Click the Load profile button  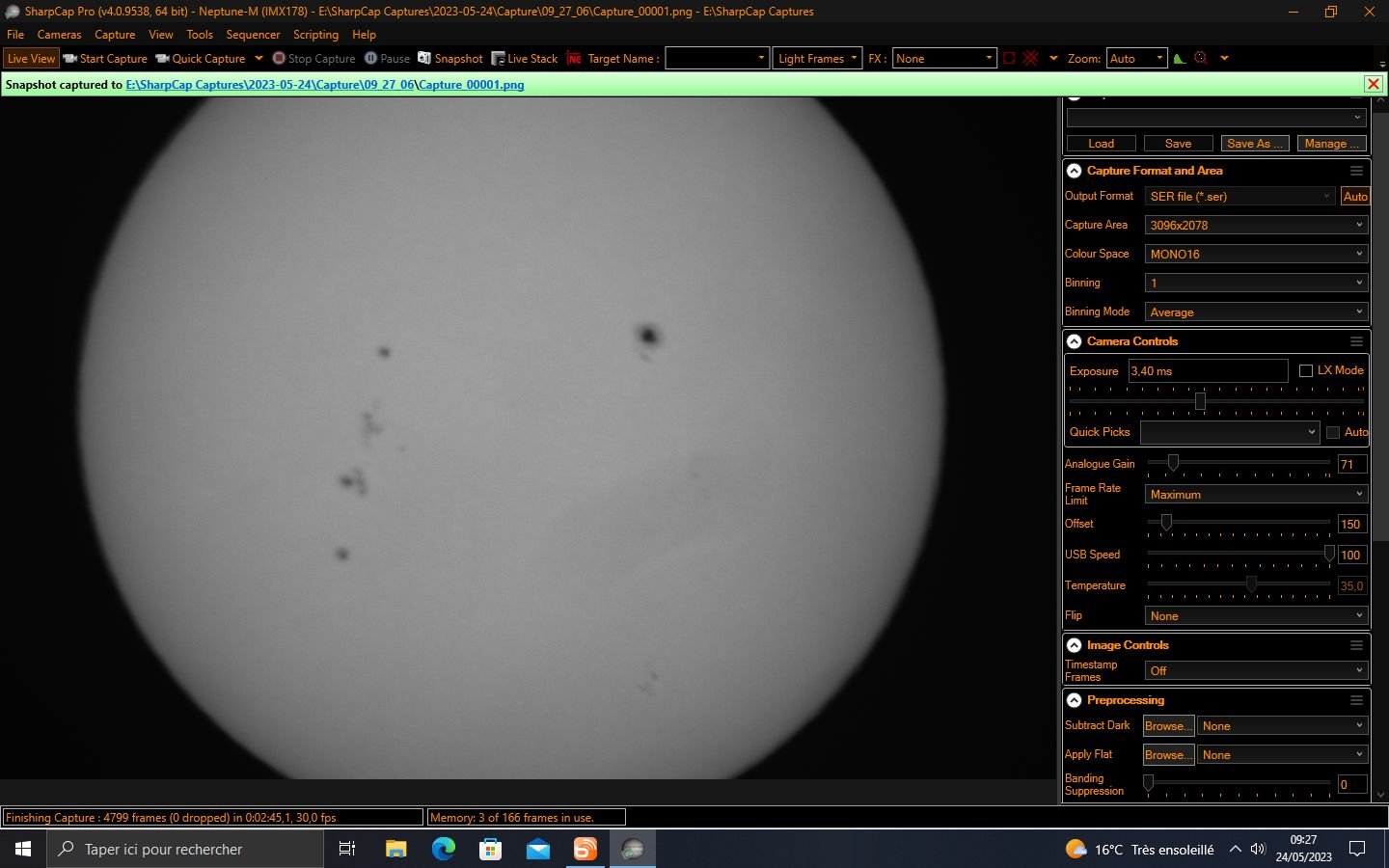[1101, 144]
